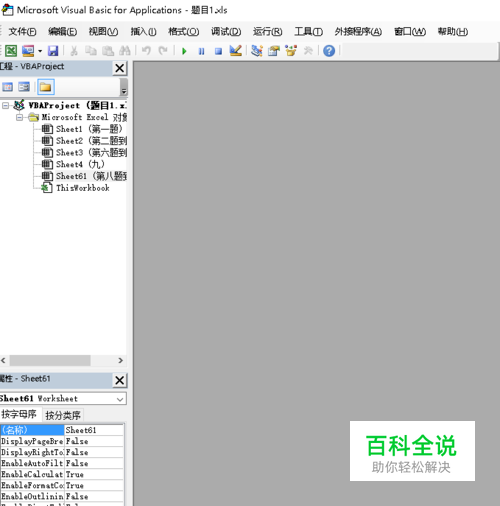Click View Object icon in project pane
The image size is (500, 506).
coord(24,87)
